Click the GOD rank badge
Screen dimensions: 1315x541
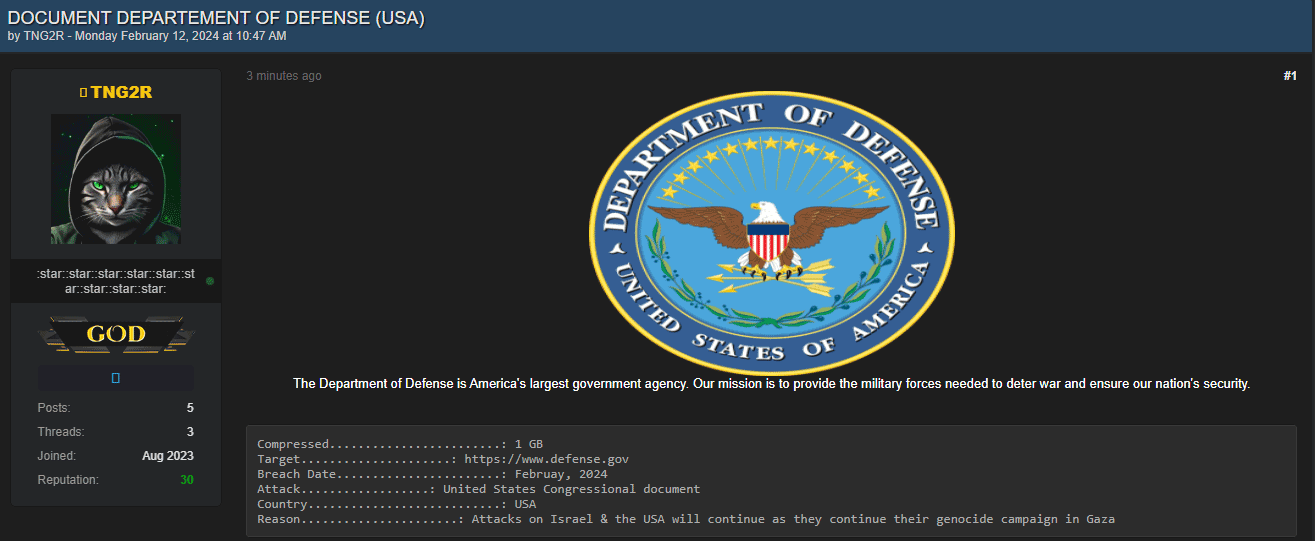pyautogui.click(x=116, y=334)
